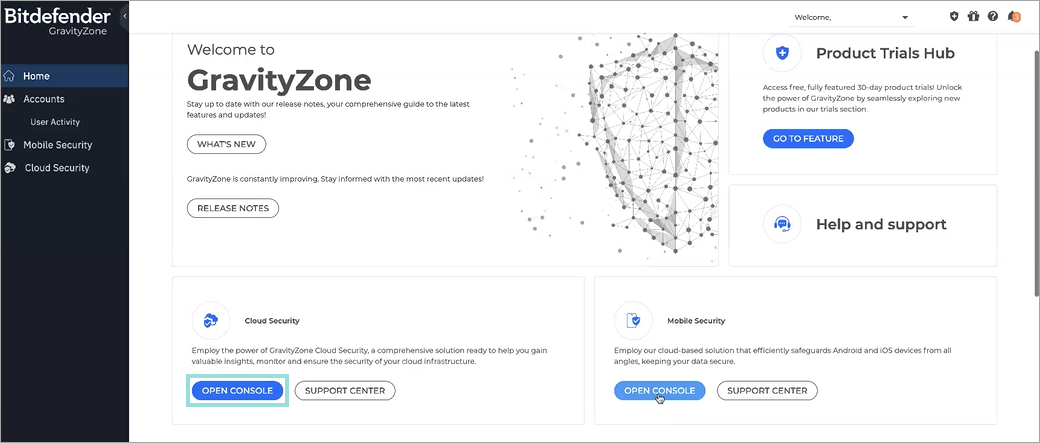Open Cloud Security console
The width and height of the screenshot is (1040, 443).
pos(237,390)
